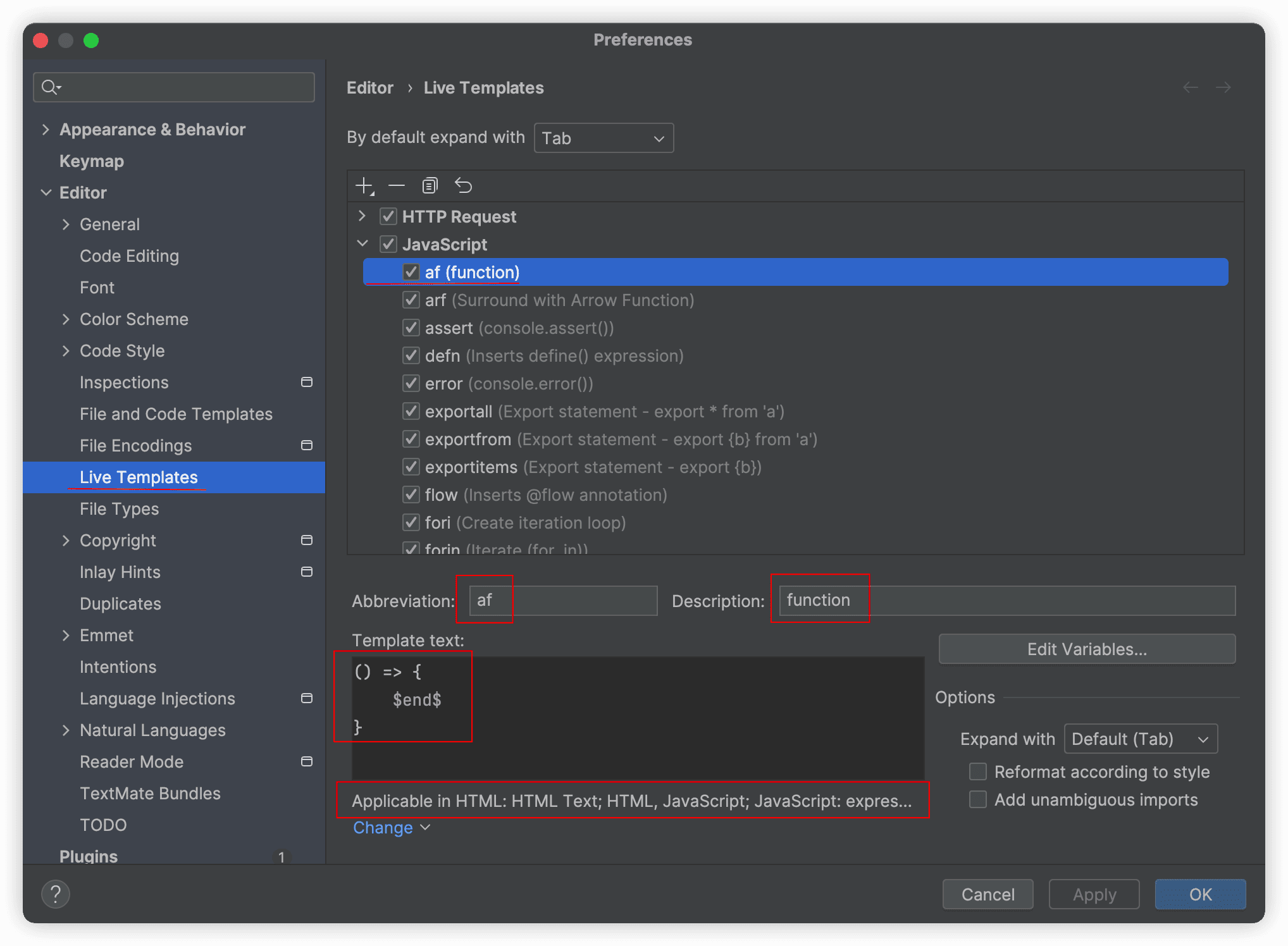Click the add template plus icon
This screenshot has height=946, width=1288.
tap(364, 186)
